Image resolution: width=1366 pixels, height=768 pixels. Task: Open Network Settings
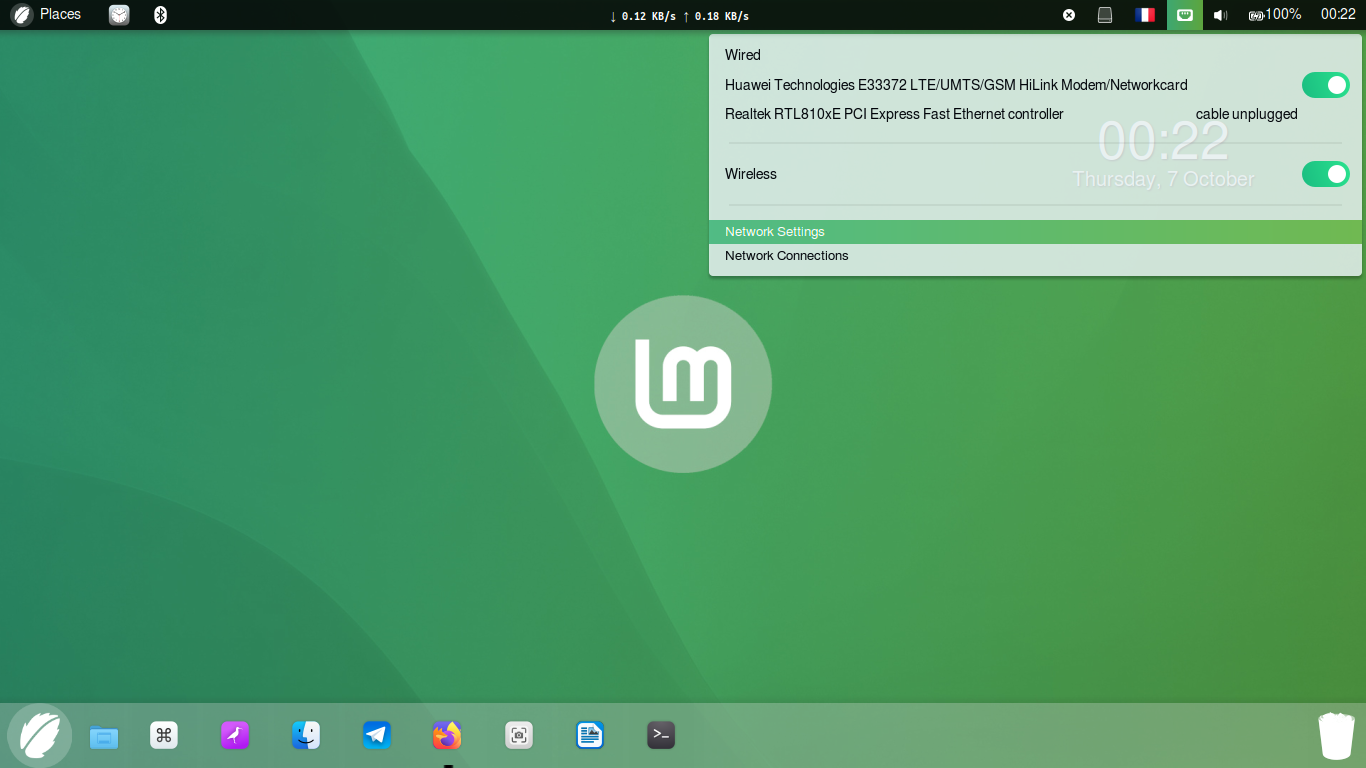click(x=1035, y=232)
